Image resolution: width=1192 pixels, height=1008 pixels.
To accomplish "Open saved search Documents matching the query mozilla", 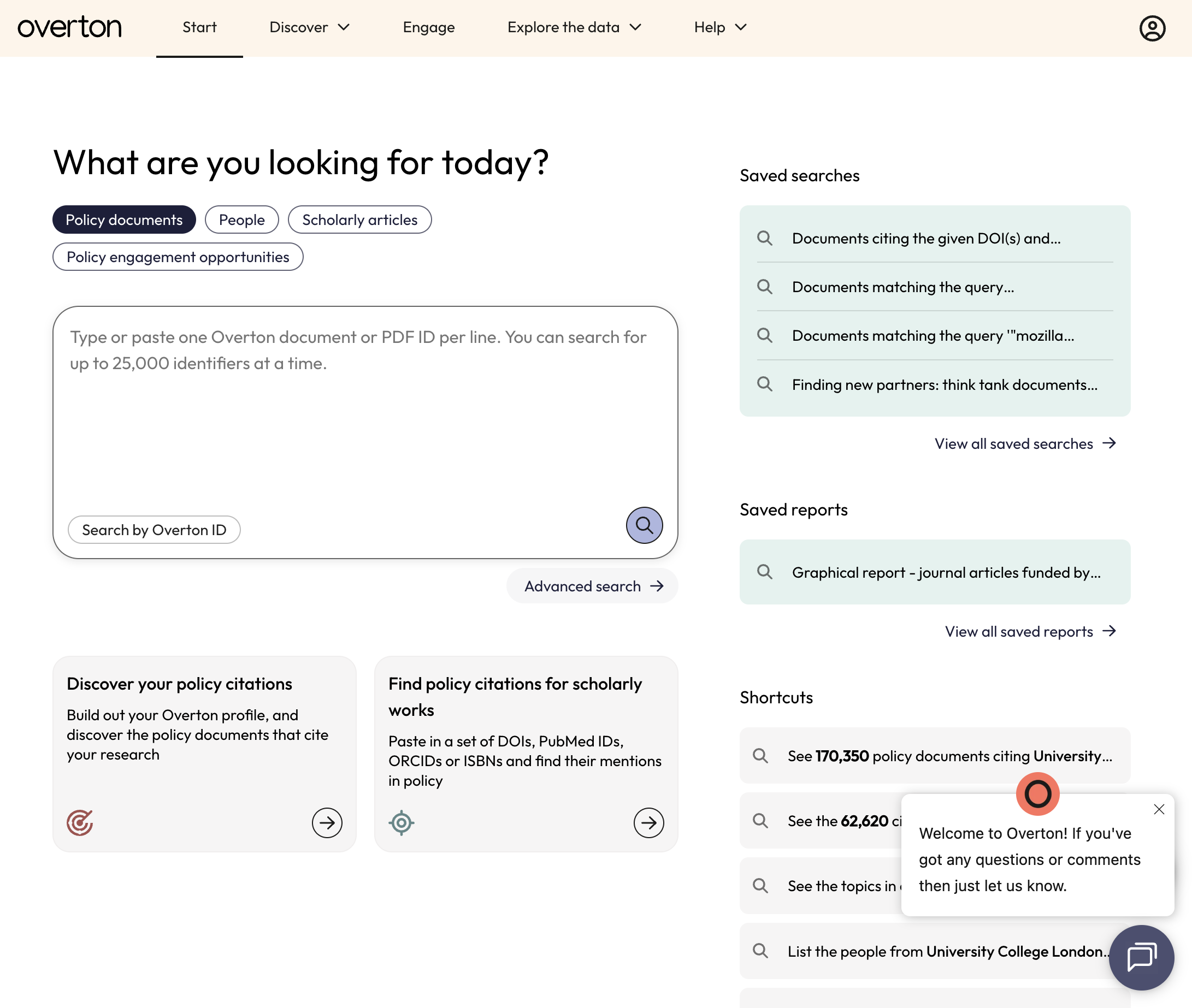I will click(x=934, y=335).
